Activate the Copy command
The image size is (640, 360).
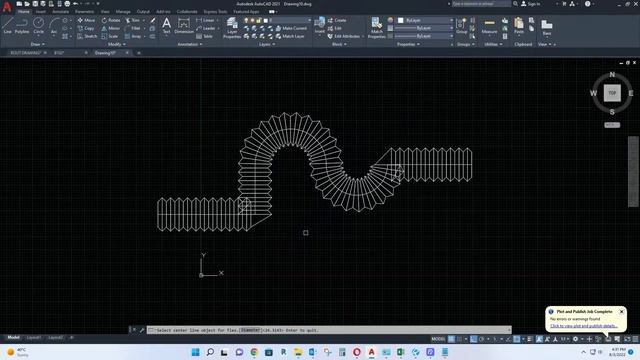click(x=86, y=28)
